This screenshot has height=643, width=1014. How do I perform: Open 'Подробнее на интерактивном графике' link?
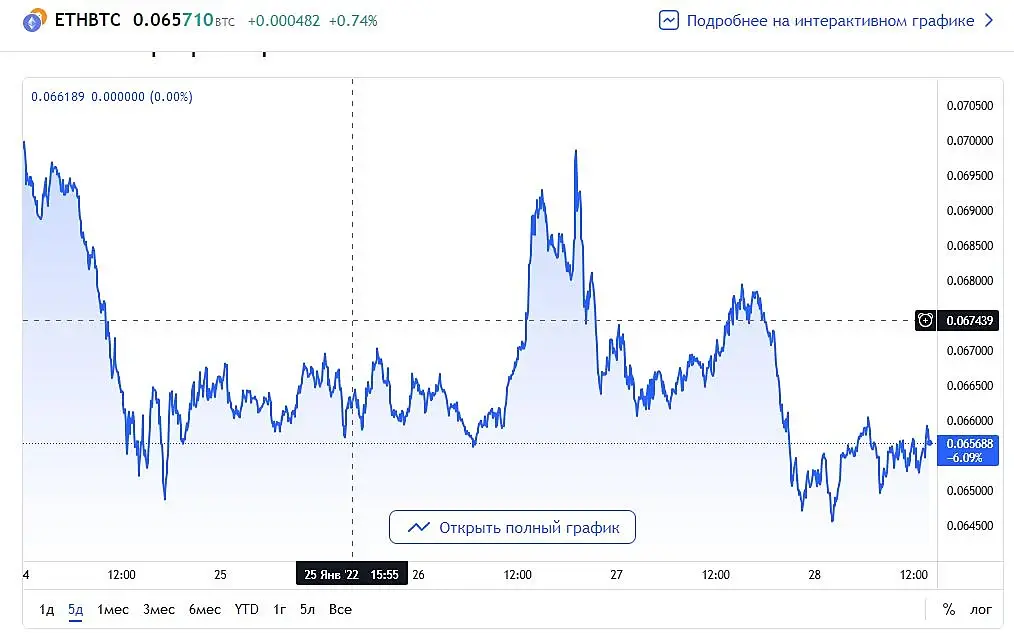pyautogui.click(x=830, y=21)
